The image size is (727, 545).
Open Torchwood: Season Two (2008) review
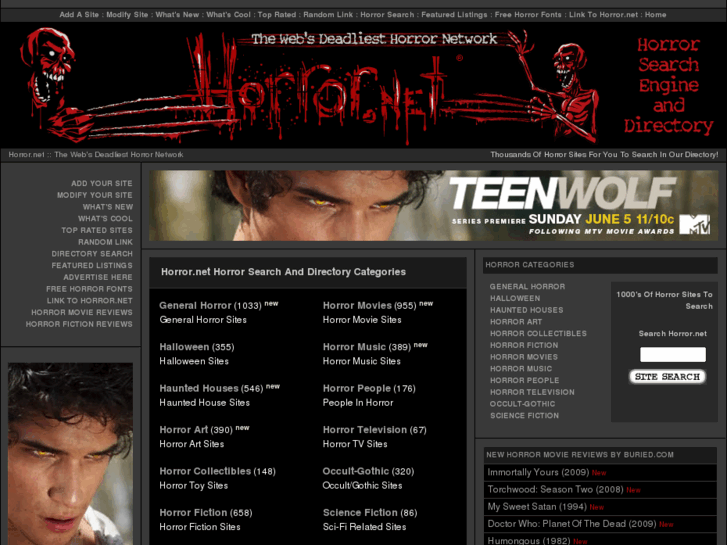coord(555,489)
